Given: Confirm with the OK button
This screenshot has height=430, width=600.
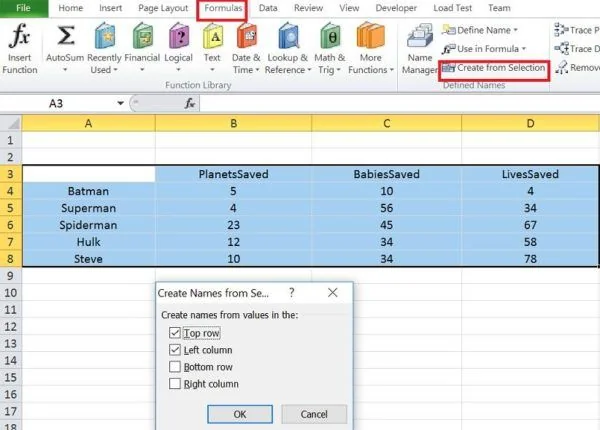Looking at the screenshot, I should tap(240, 414).
